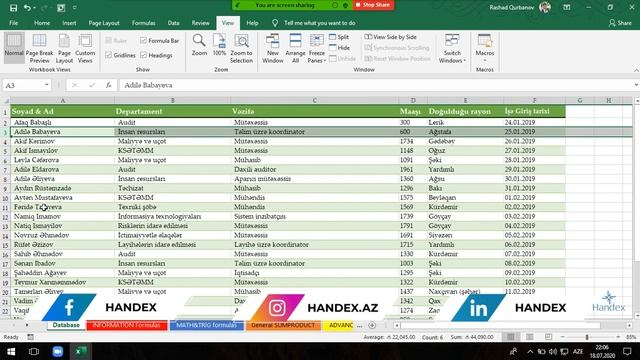640x360 pixels.
Task: Click the macro recording icon in status bar
Action: coord(31,337)
